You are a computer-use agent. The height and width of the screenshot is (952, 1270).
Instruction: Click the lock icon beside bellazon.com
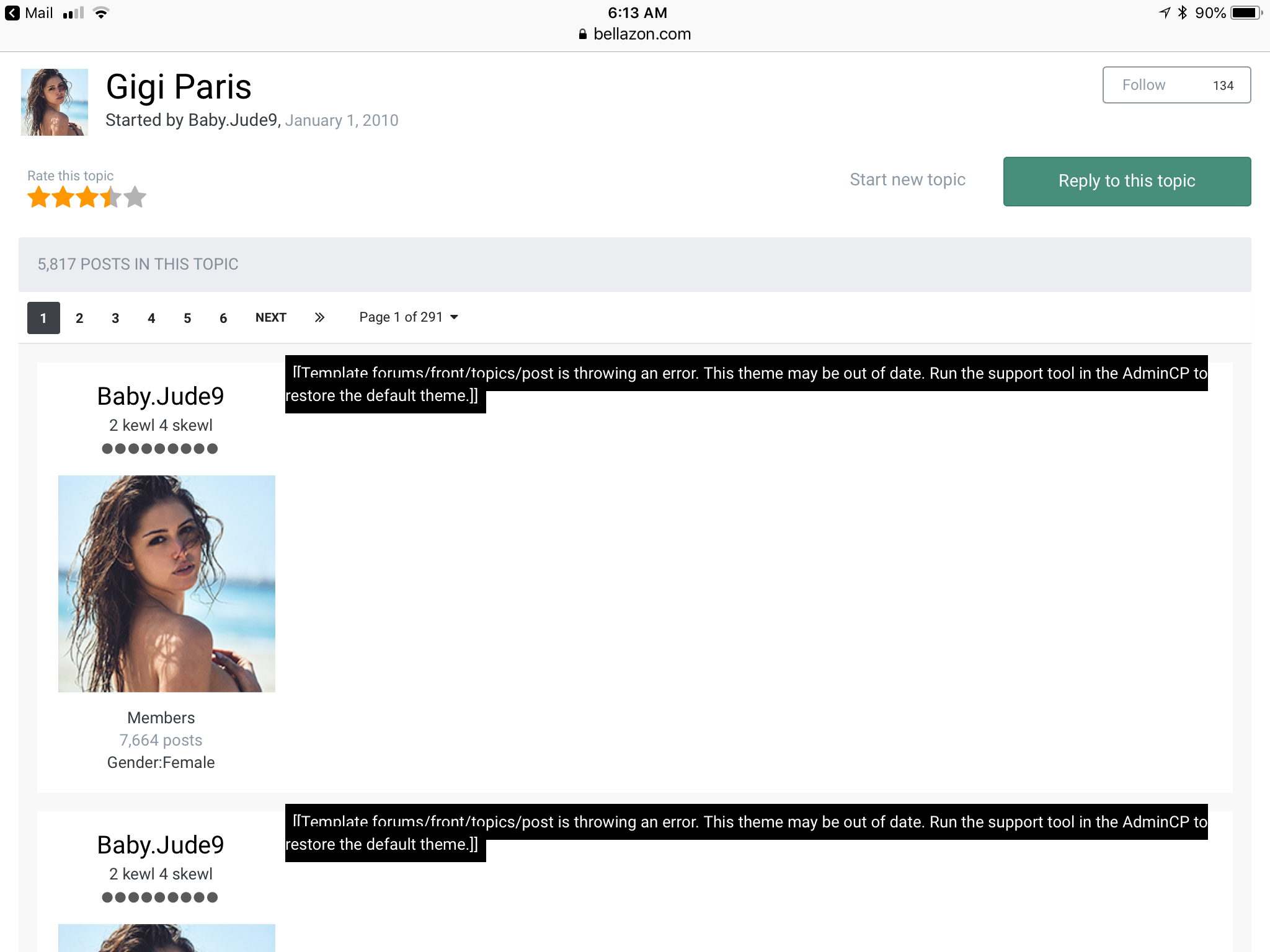click(582, 34)
